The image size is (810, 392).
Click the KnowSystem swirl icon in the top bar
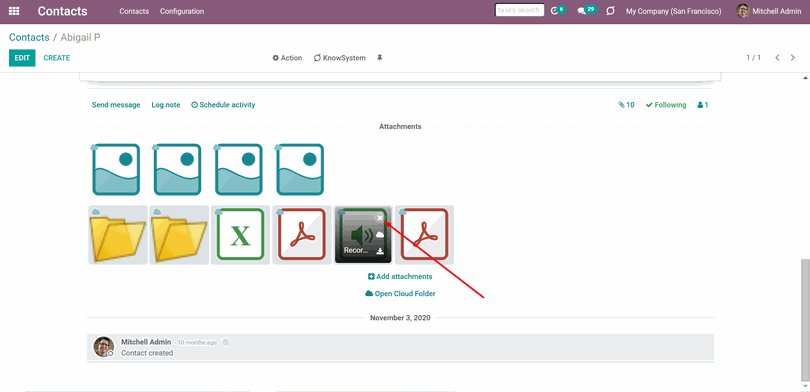[610, 11]
